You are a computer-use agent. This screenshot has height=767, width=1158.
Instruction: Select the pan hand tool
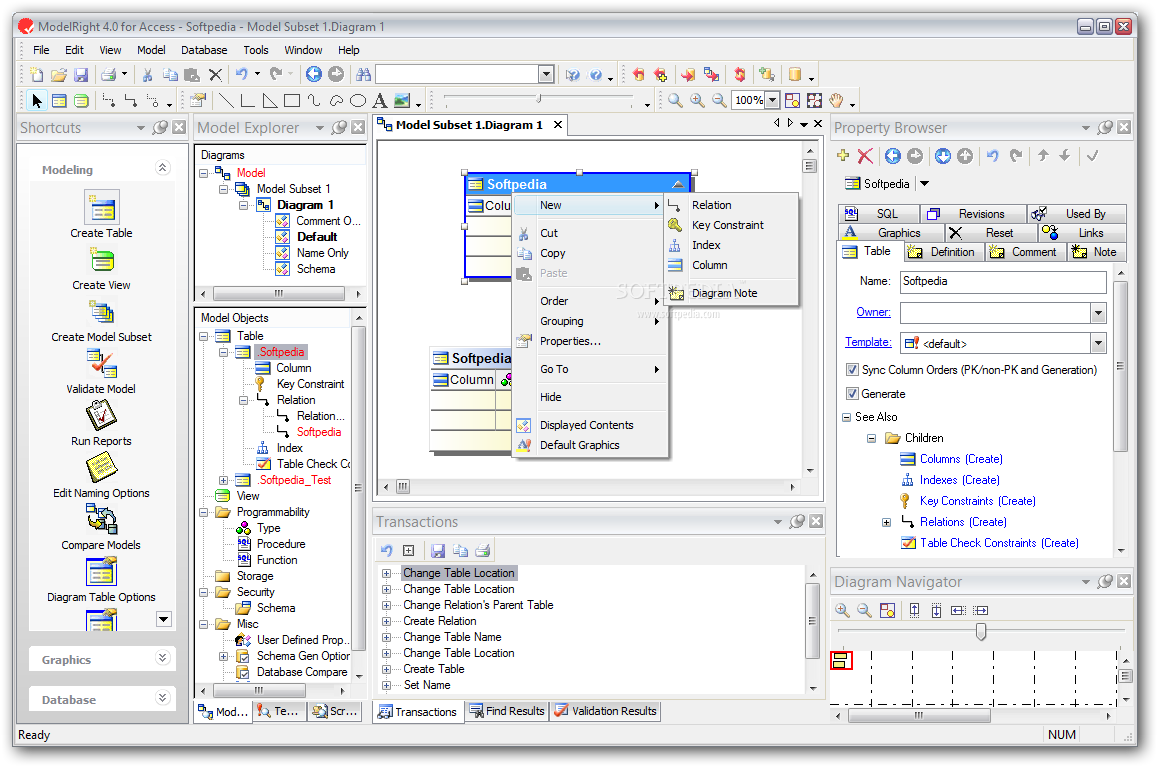point(836,100)
